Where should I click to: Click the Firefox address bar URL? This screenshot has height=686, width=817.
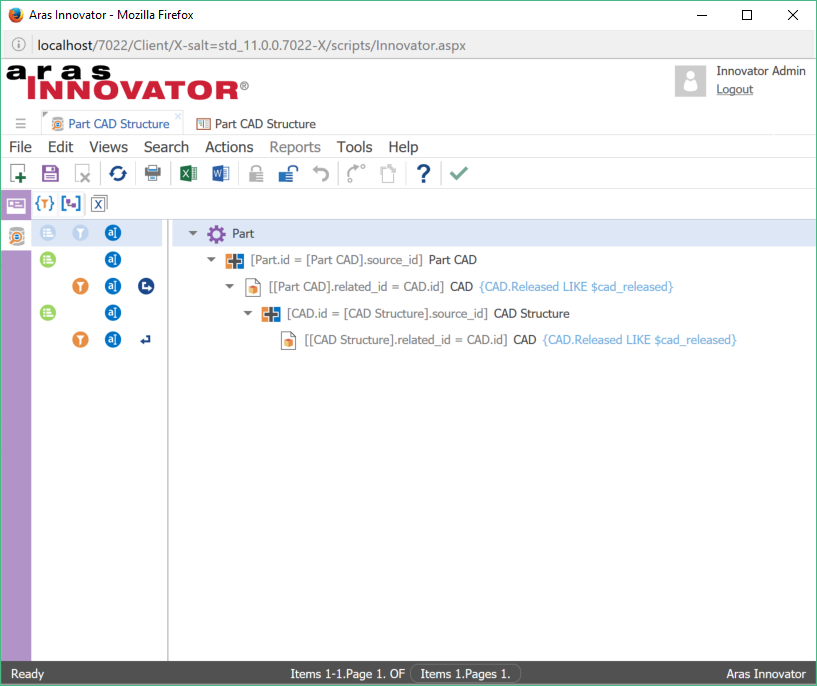click(x=251, y=45)
